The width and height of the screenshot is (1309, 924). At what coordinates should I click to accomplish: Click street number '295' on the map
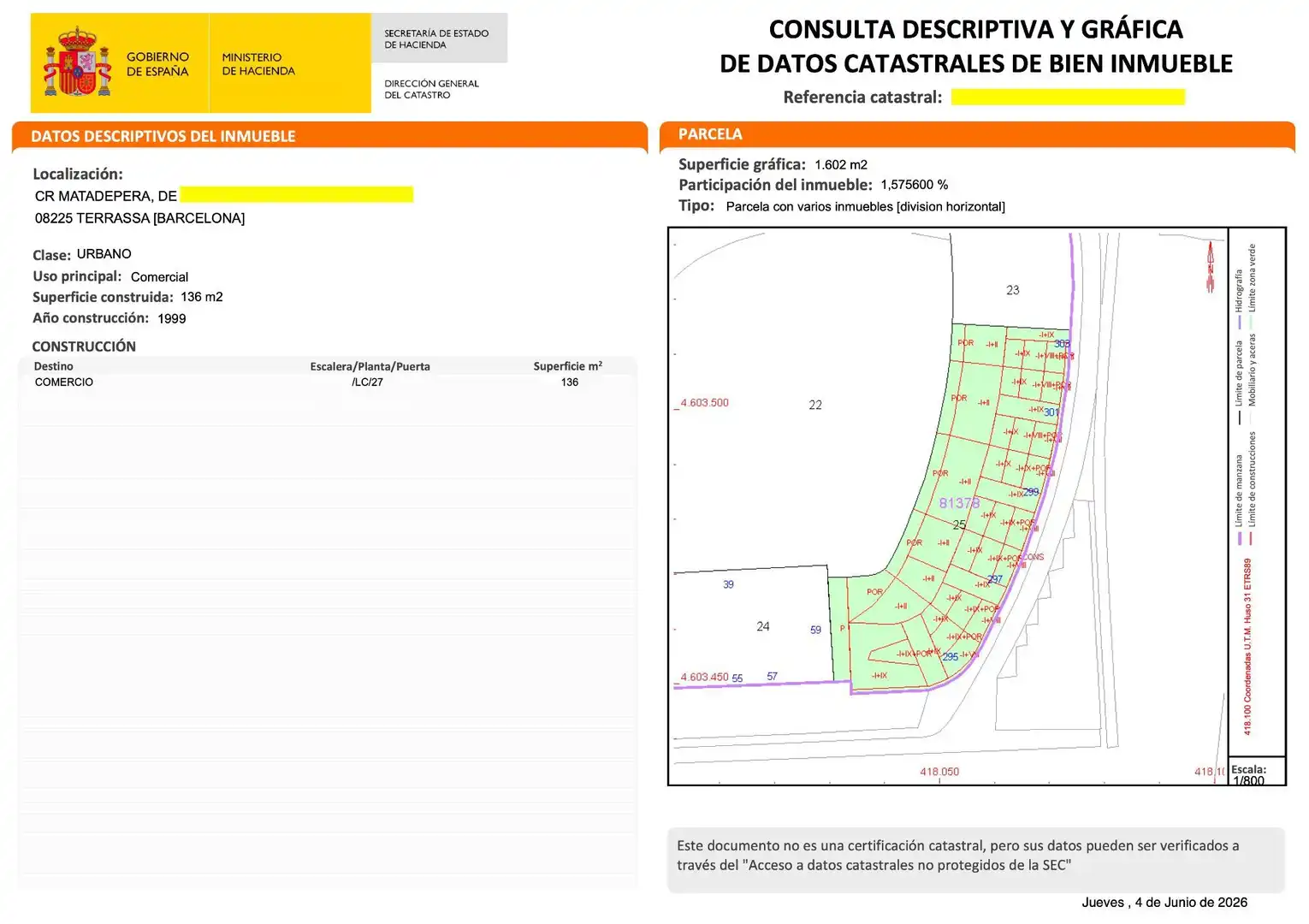click(x=951, y=657)
